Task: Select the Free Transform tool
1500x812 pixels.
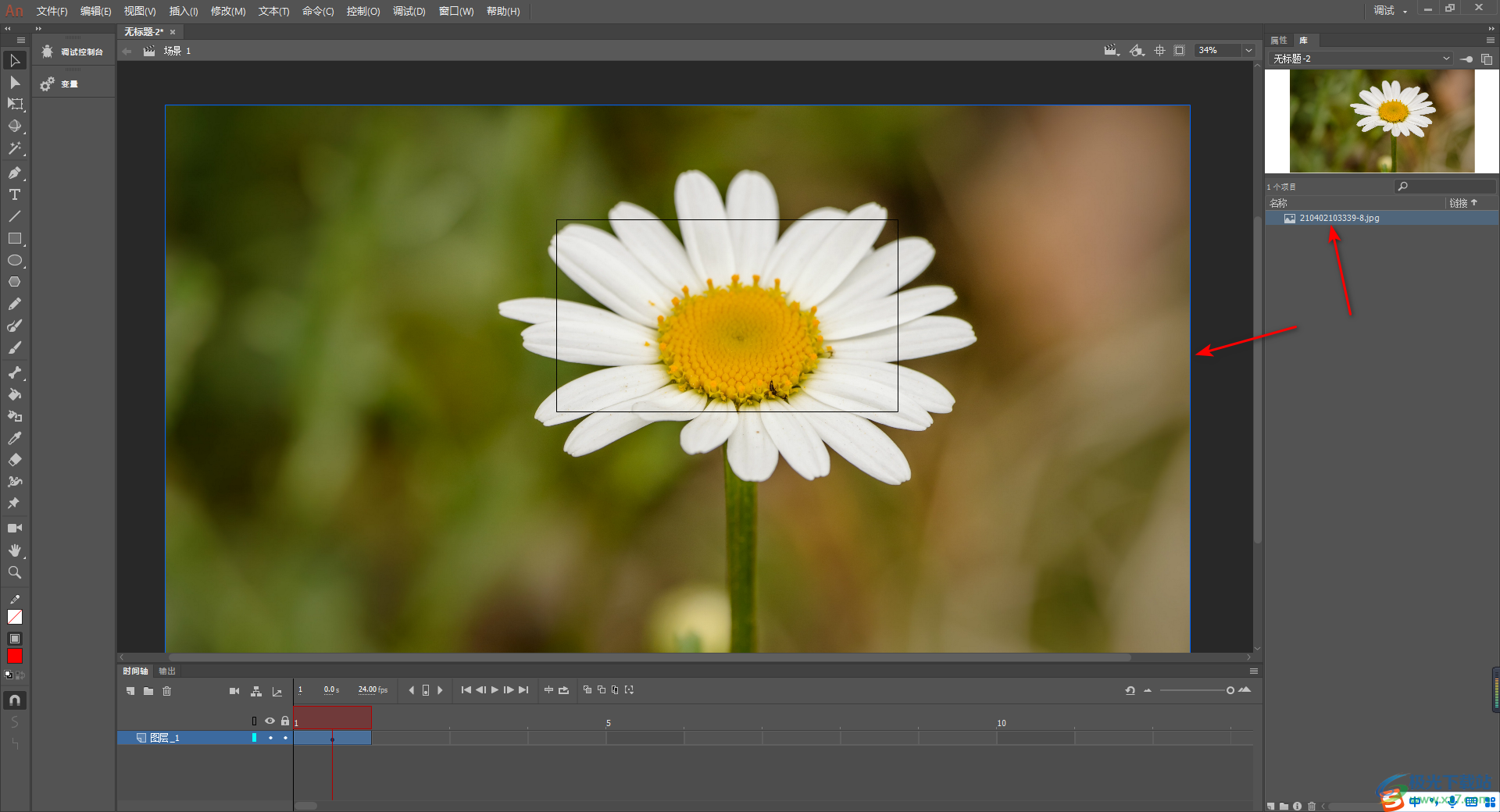Action: coord(15,104)
